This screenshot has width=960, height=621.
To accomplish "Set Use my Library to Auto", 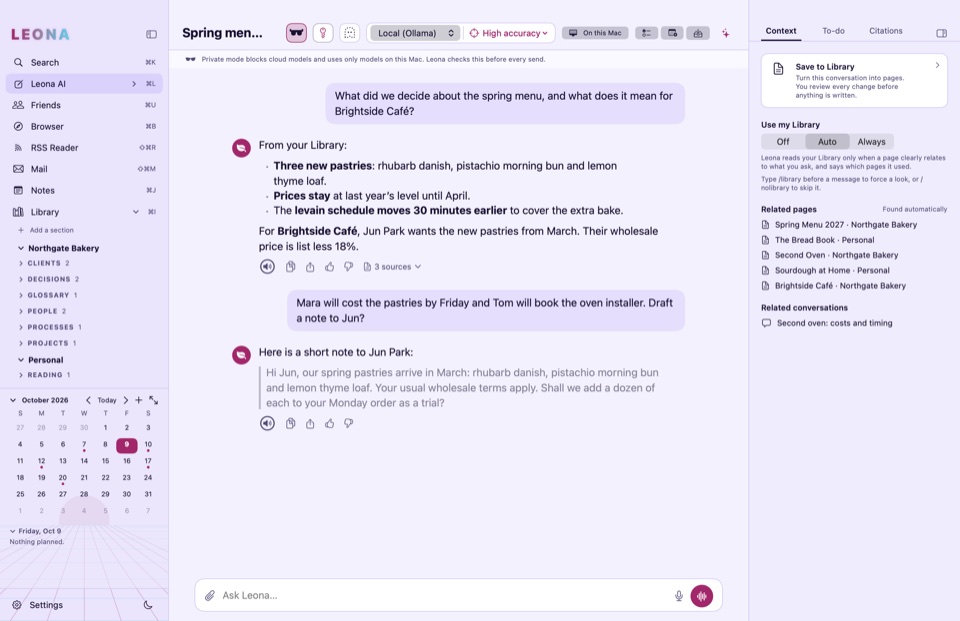I will point(827,141).
